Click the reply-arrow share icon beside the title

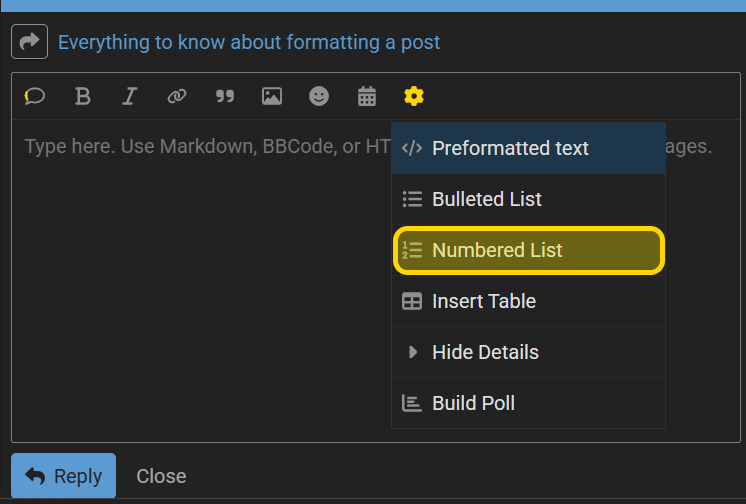point(29,41)
